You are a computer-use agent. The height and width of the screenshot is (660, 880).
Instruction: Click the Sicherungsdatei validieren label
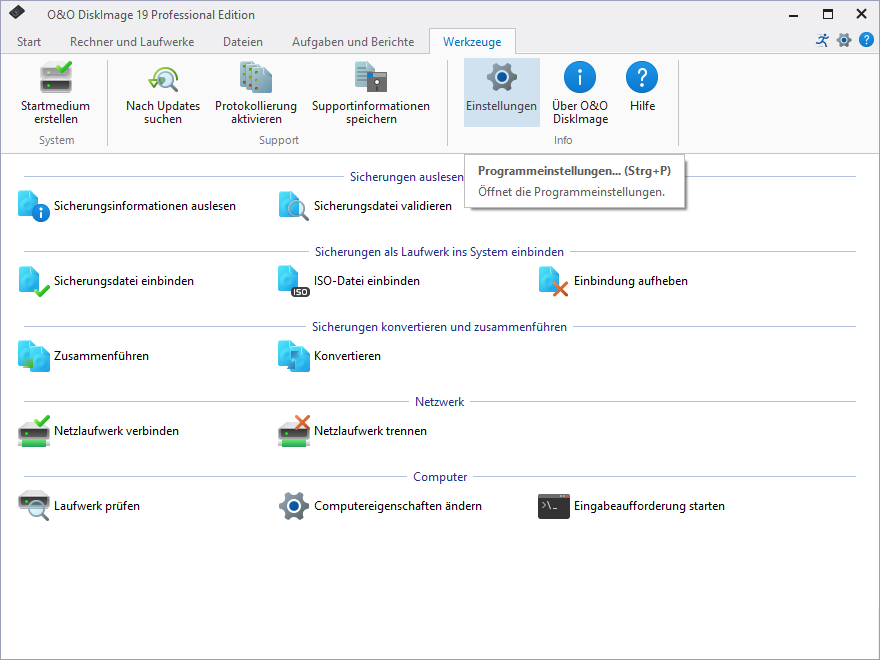click(x=383, y=206)
